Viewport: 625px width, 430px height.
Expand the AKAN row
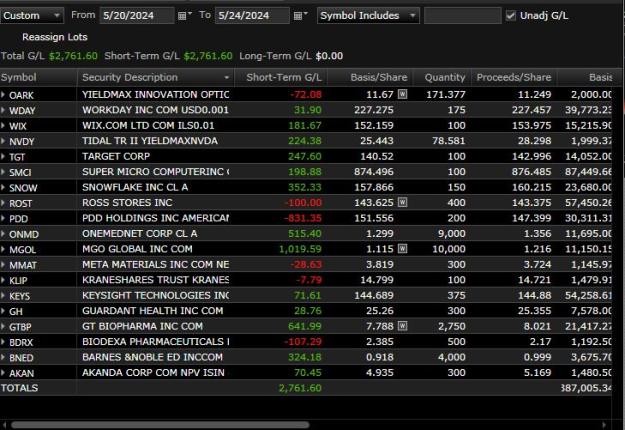click(3, 373)
